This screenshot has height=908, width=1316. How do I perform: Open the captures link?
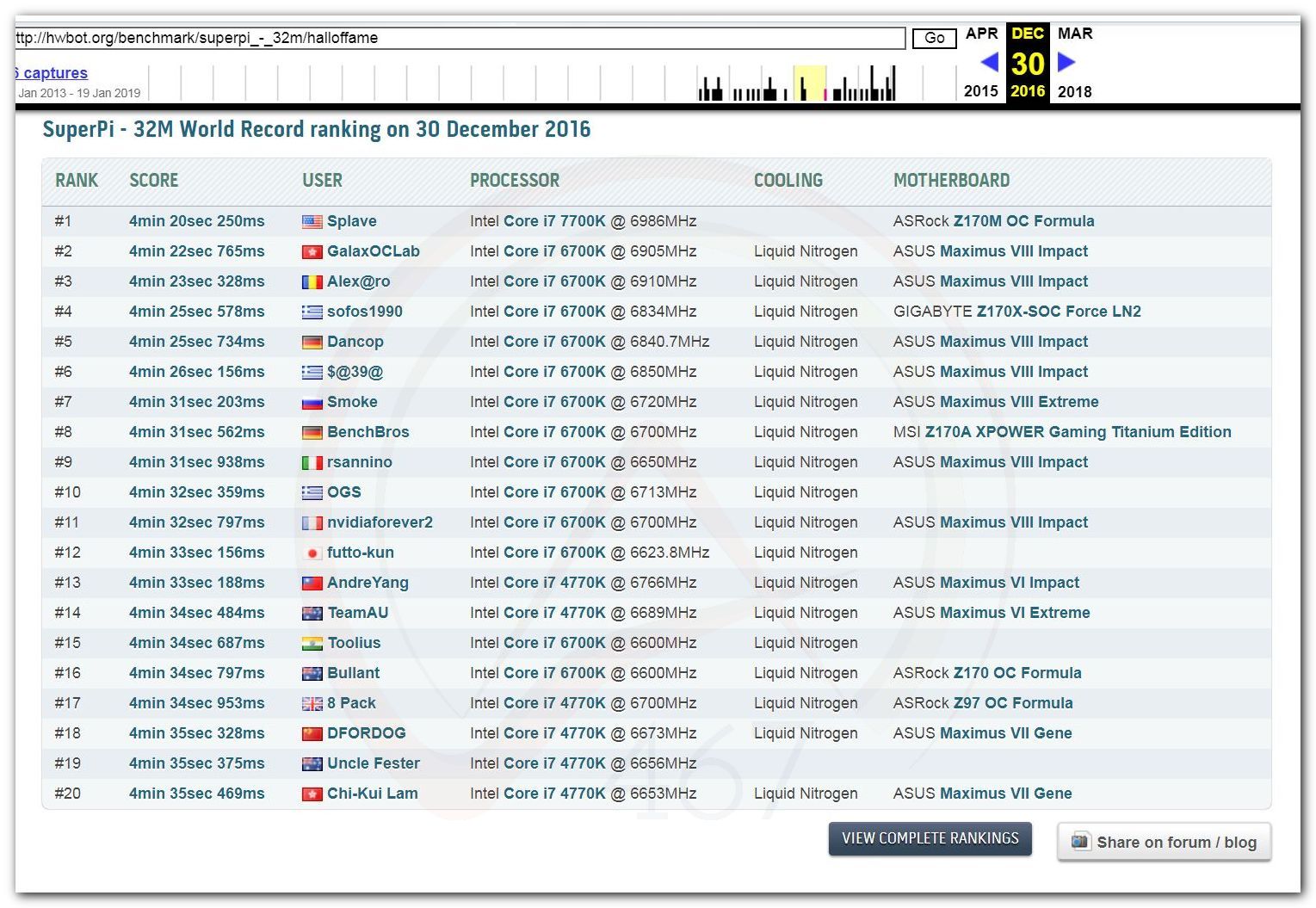(x=52, y=73)
